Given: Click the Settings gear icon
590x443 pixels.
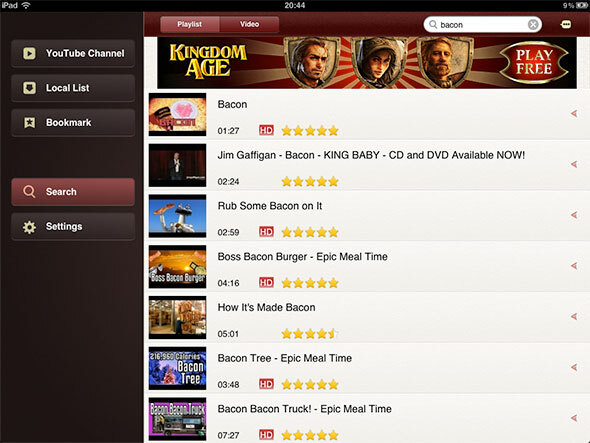Looking at the screenshot, I should 29,227.
